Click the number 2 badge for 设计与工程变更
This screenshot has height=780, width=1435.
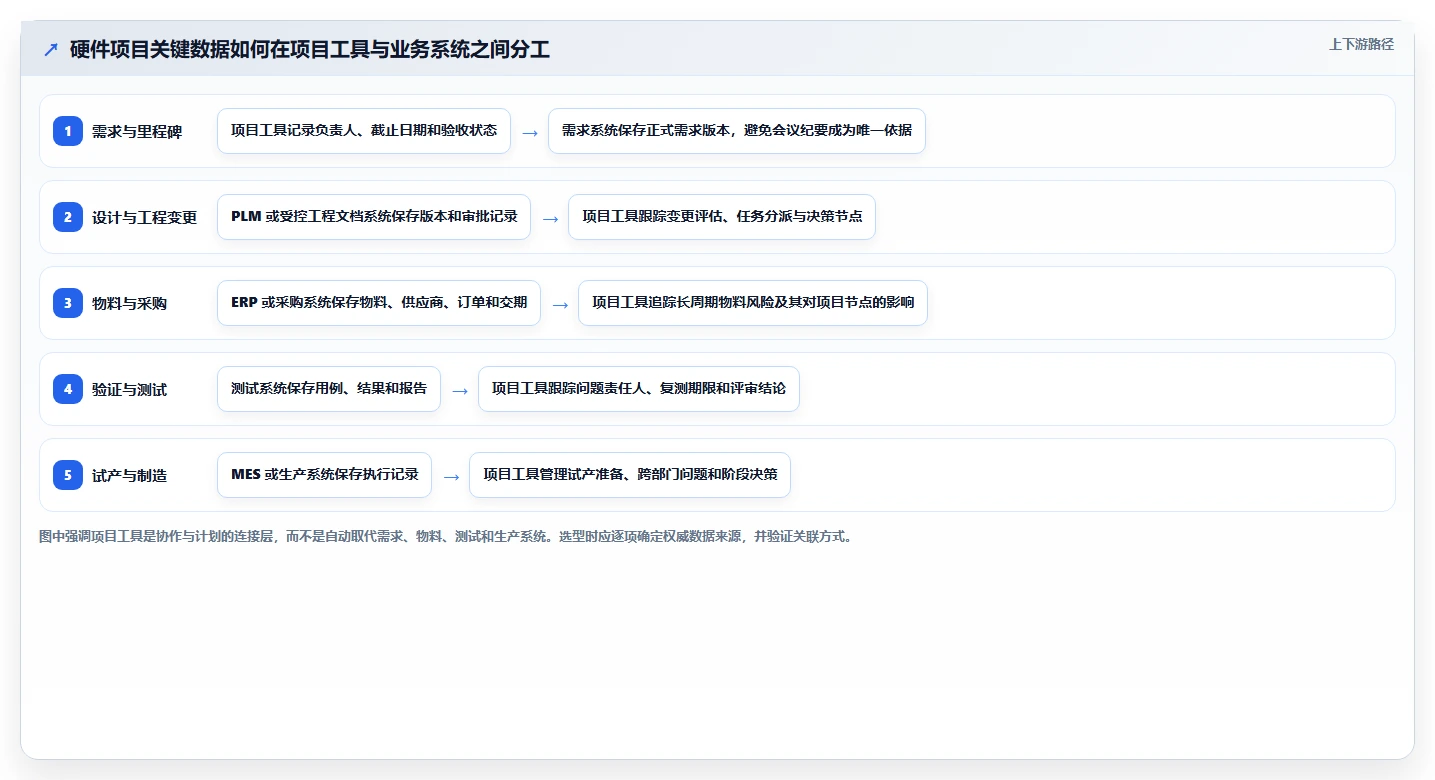68,217
